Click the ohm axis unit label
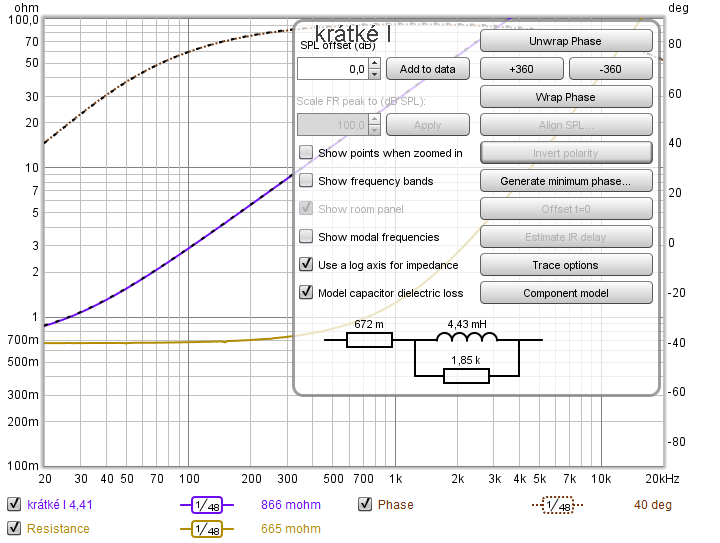The height and width of the screenshot is (543, 720). tap(27, 8)
